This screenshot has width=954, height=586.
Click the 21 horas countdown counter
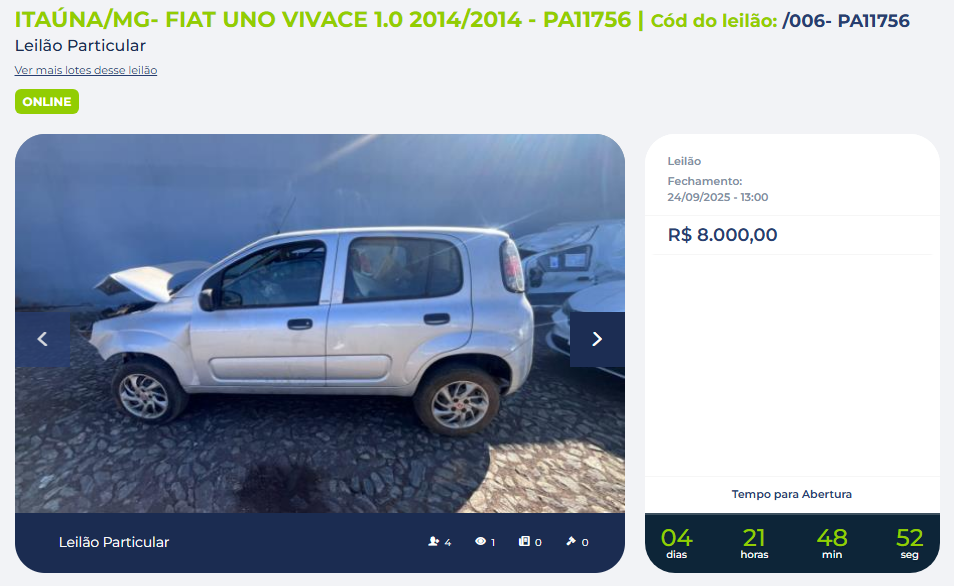[754, 543]
